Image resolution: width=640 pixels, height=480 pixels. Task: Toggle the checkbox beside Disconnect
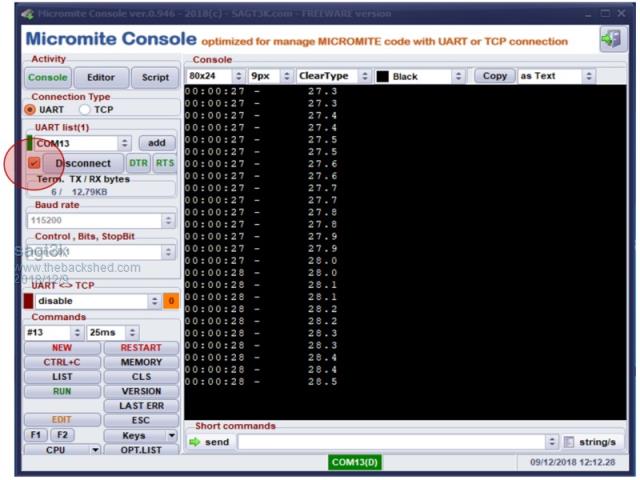pos(34,163)
